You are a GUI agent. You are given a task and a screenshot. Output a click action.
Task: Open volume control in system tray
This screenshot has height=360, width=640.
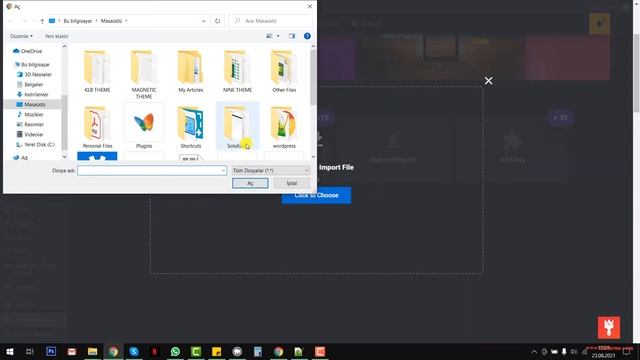pos(574,351)
